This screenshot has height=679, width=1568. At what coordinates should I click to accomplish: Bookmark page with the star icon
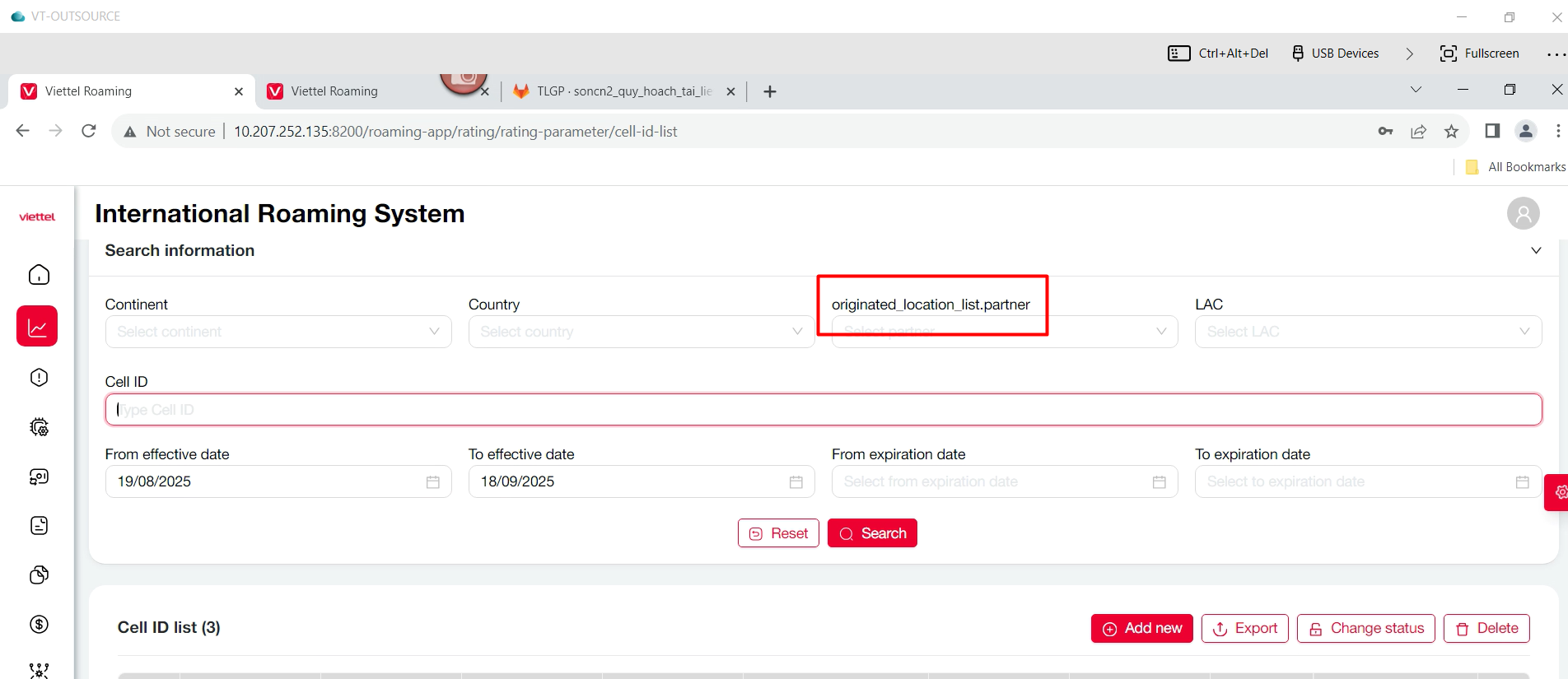1451,132
